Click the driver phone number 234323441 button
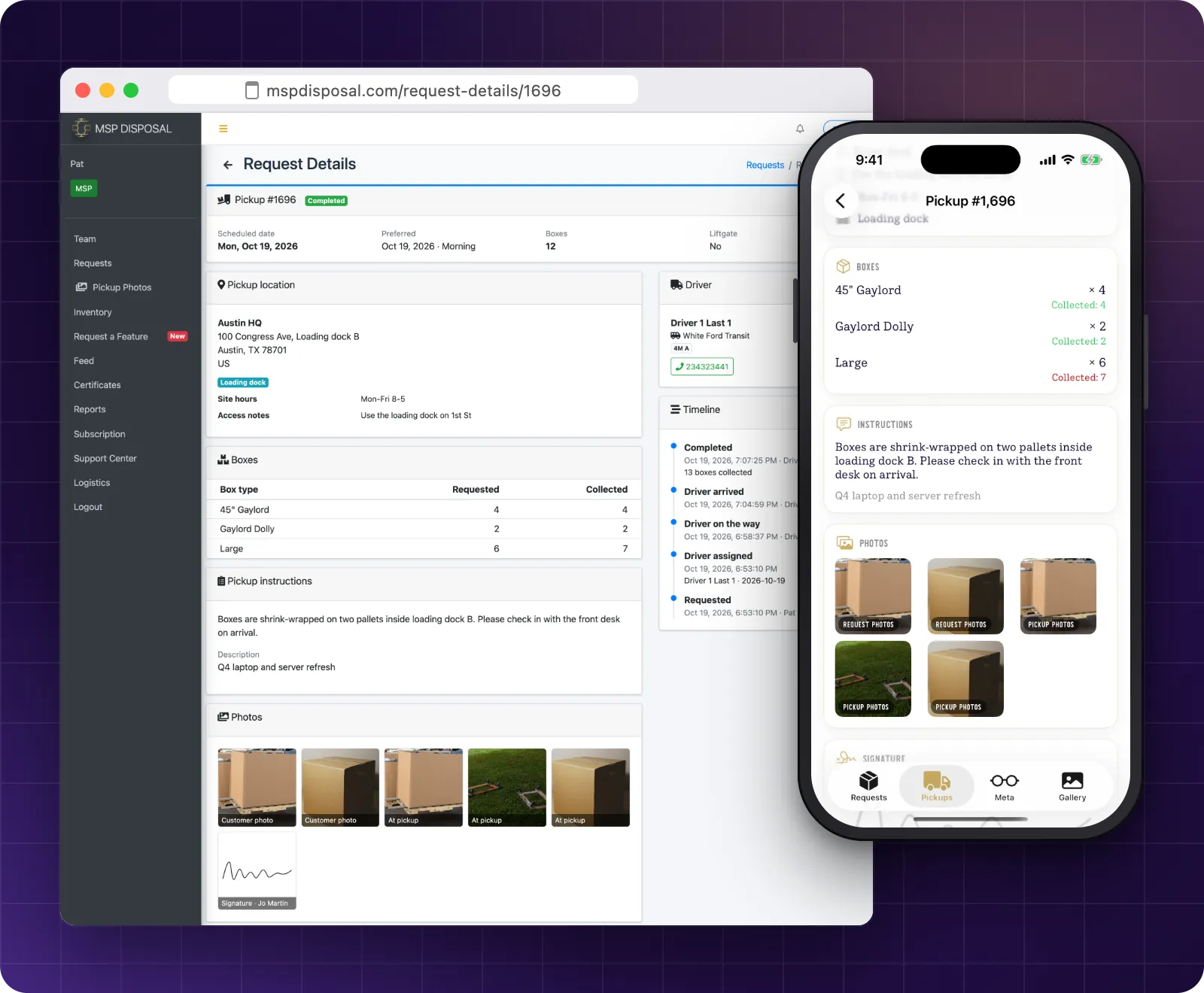This screenshot has width=1204, height=993. click(x=702, y=366)
